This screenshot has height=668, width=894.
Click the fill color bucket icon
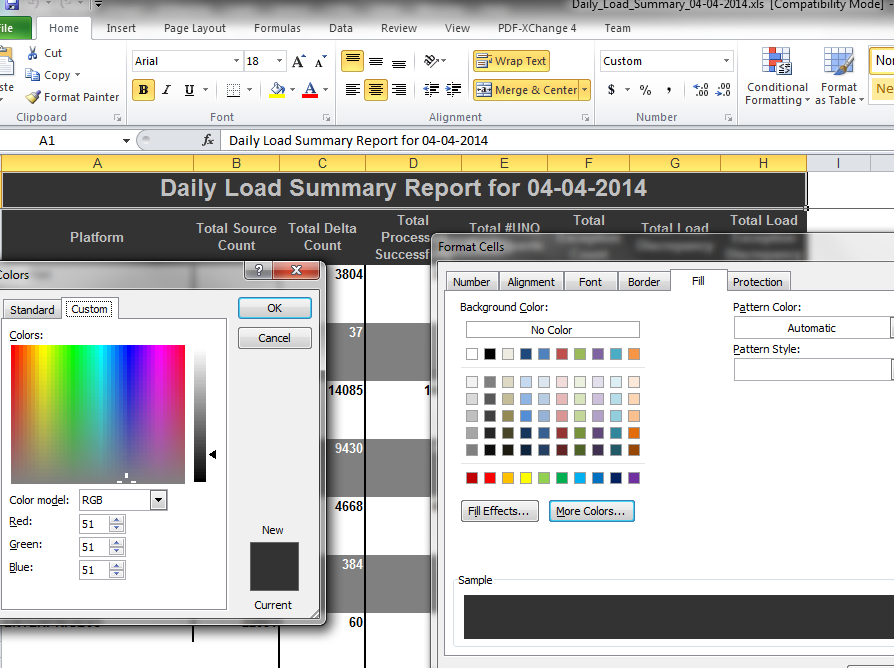pos(277,90)
